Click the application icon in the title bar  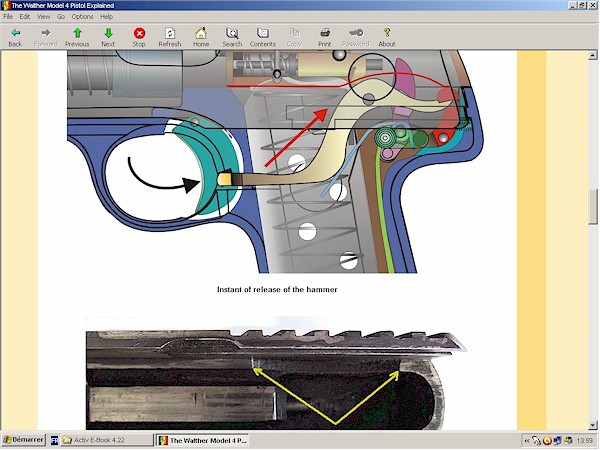[x=6, y=5]
